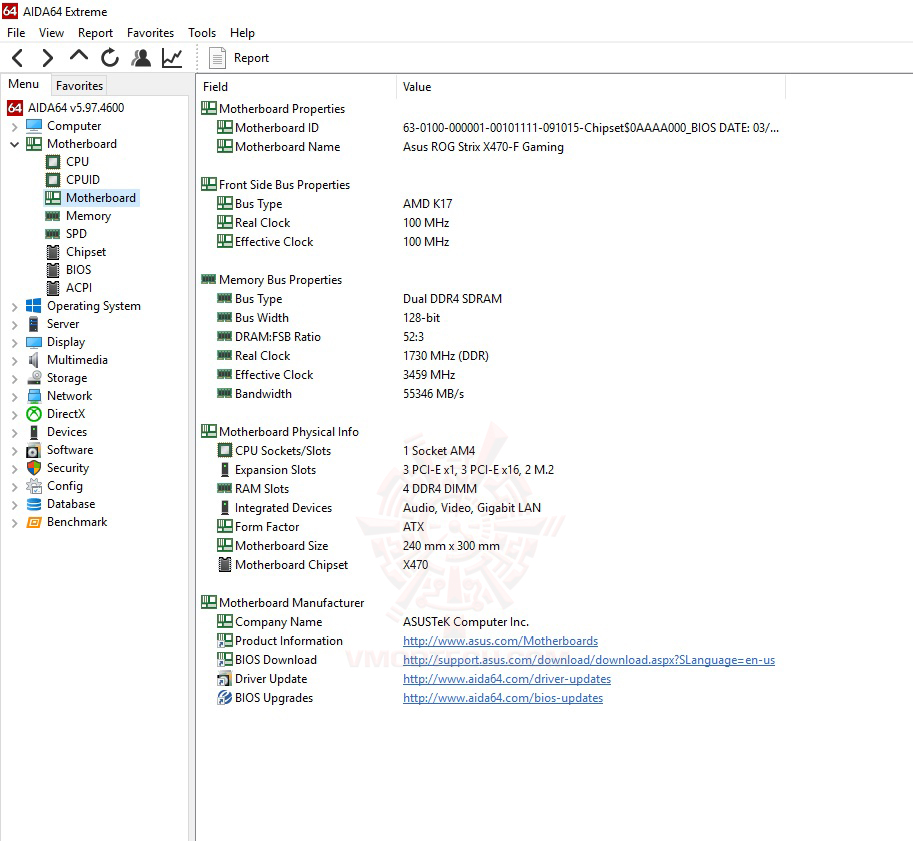913x841 pixels.
Task: Open the aida64.com driver-updates link
Action: 507,679
